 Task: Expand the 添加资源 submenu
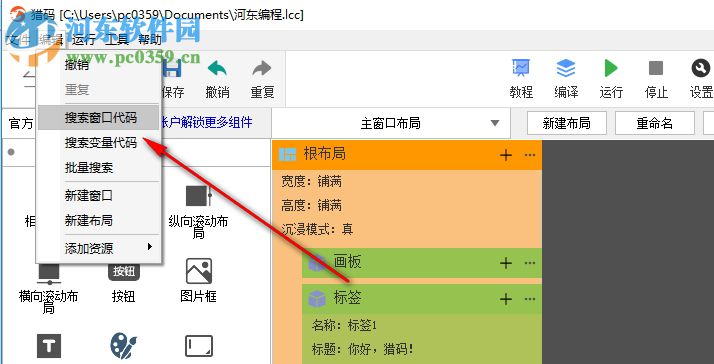(99, 249)
